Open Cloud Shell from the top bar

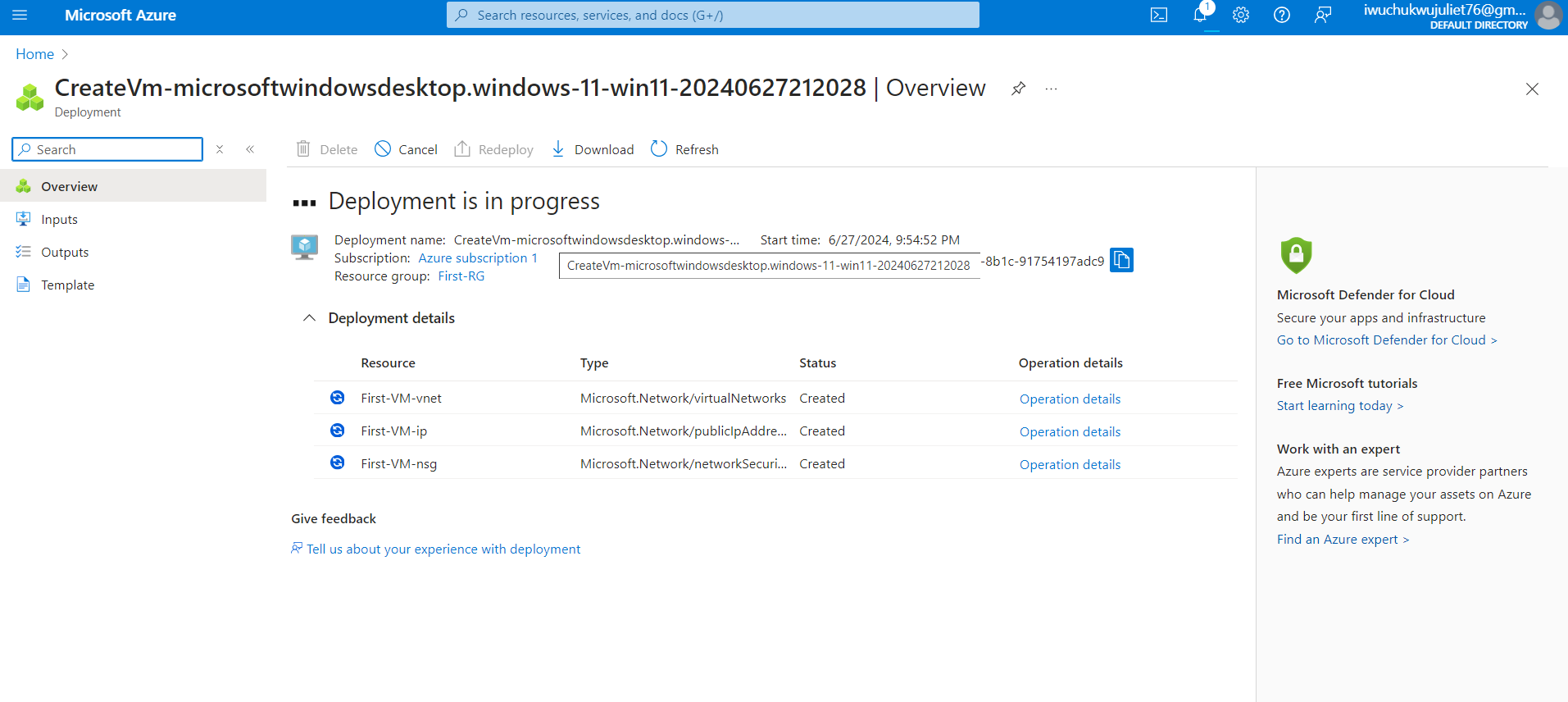coord(1159,15)
